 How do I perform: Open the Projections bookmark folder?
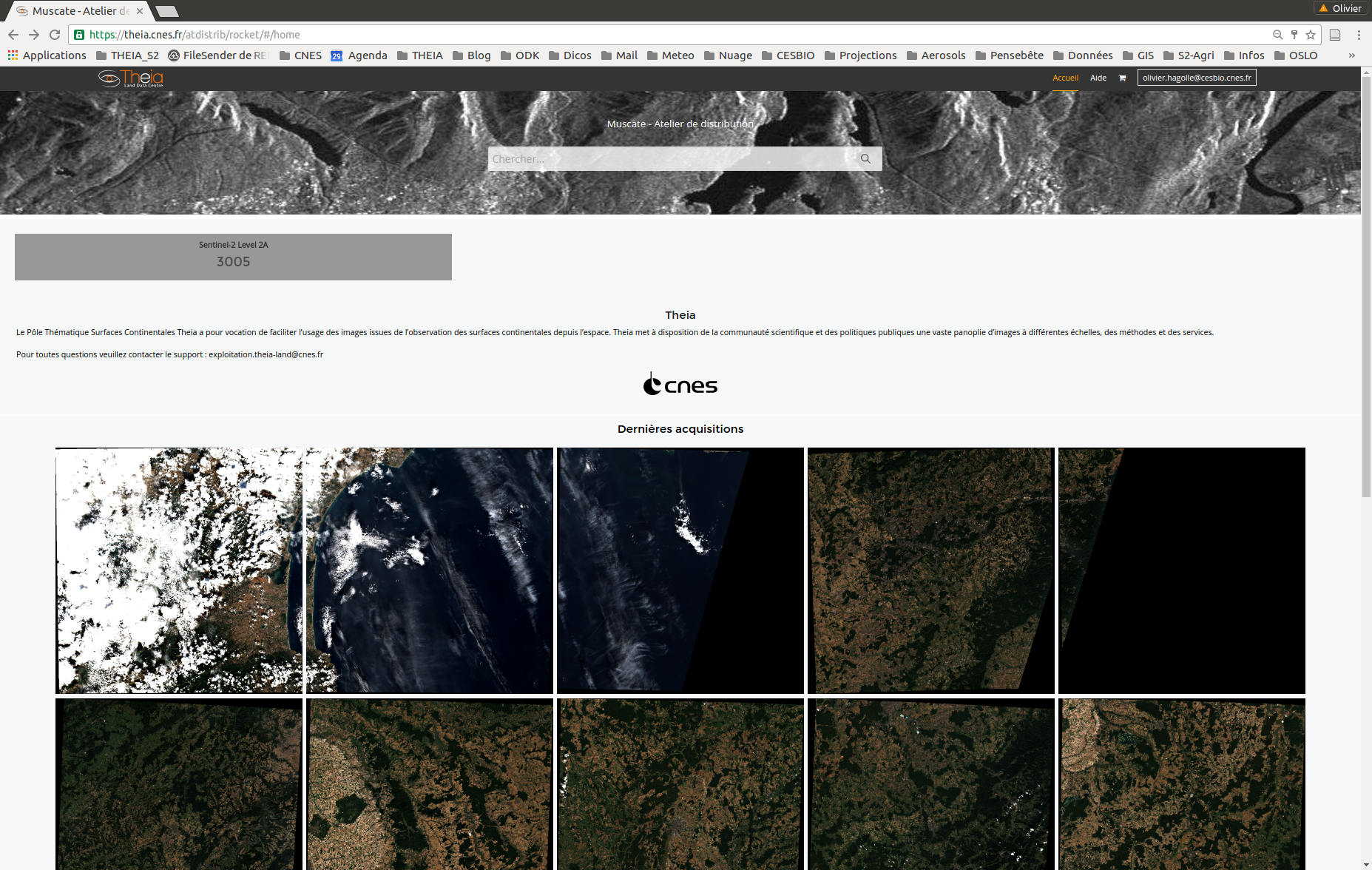point(860,55)
